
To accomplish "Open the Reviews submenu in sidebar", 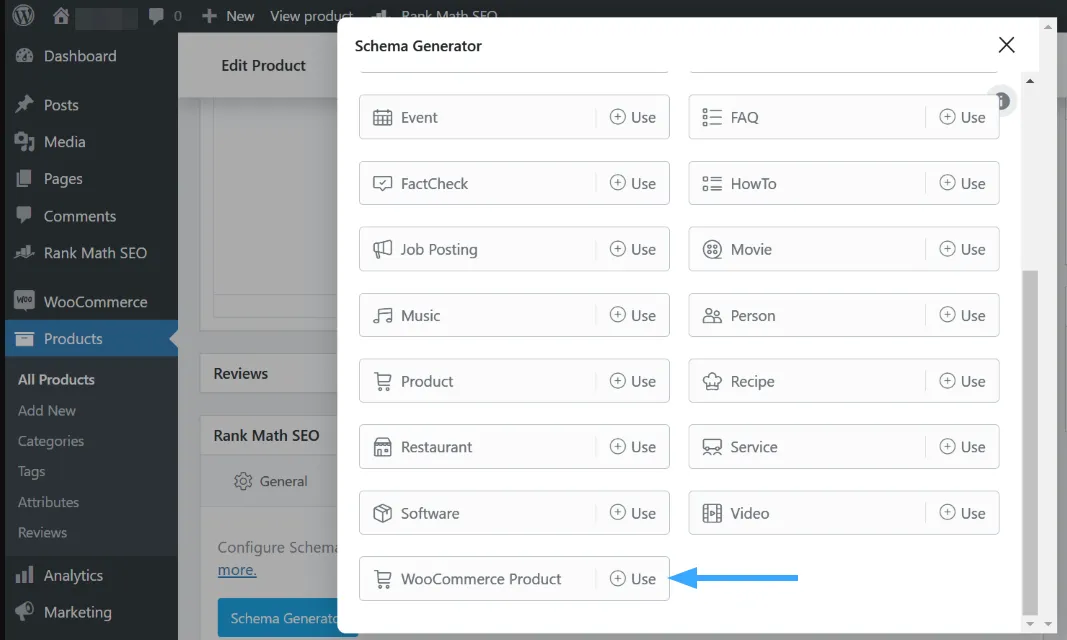I will pyautogui.click(x=42, y=533).
